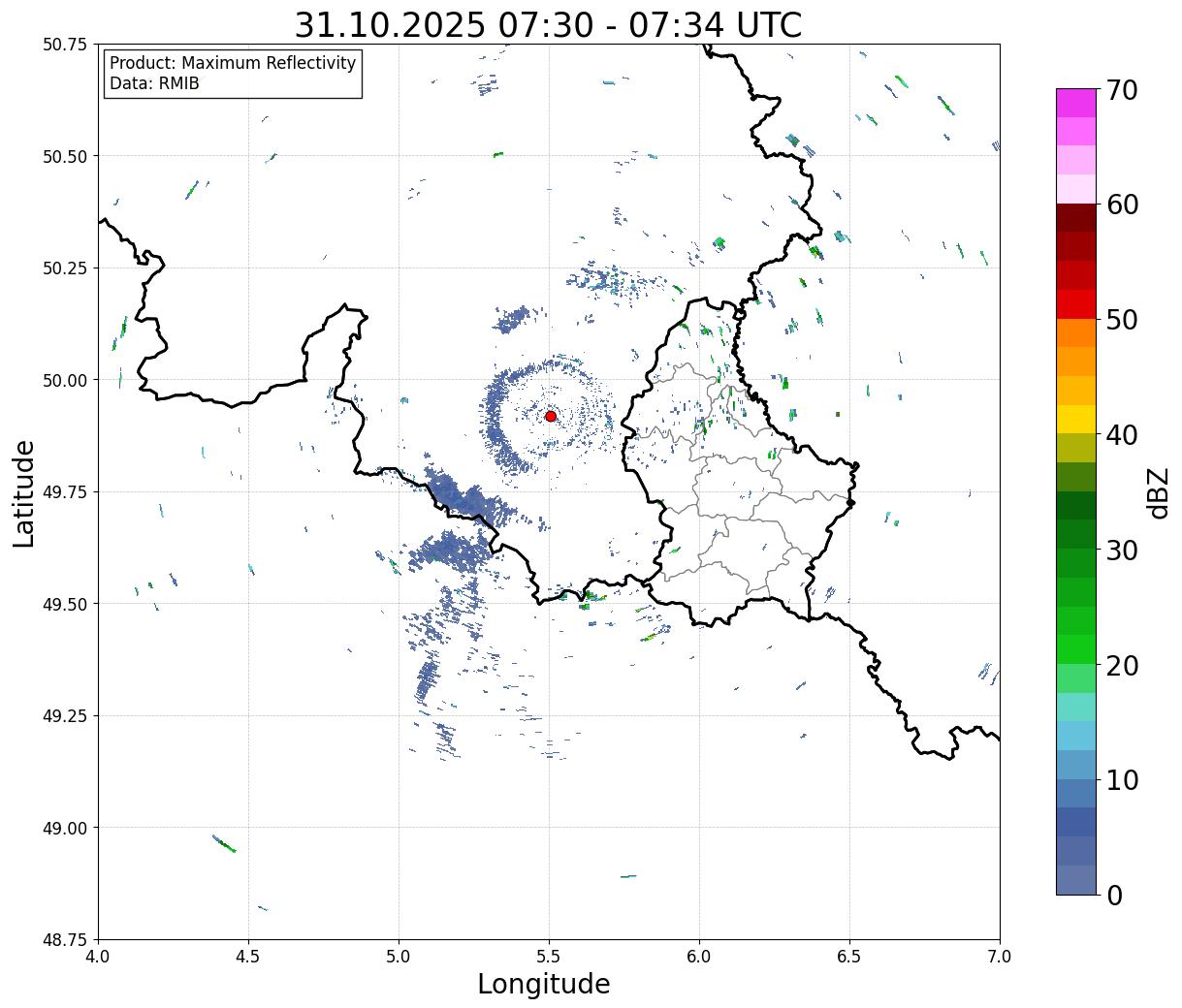
Task: Pick the dark maroon colorbar segment below 60
Action: [1076, 218]
